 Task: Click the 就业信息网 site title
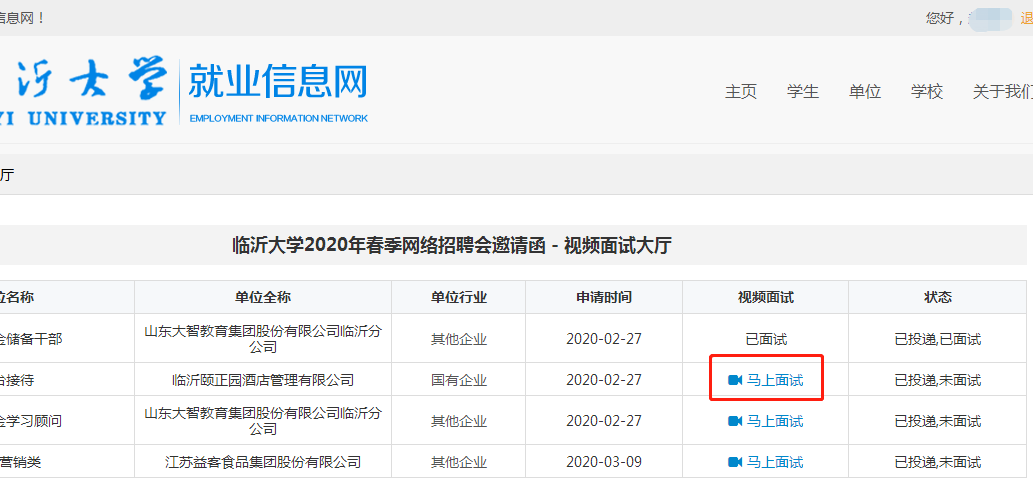[x=278, y=82]
